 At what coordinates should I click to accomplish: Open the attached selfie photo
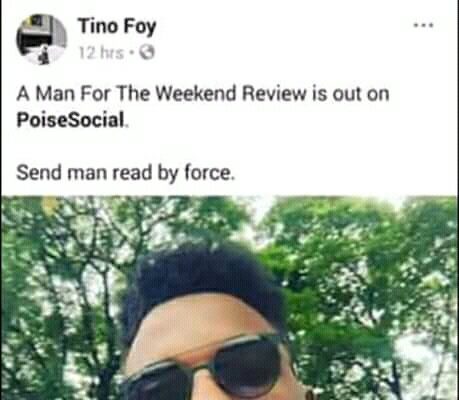pyautogui.click(x=229, y=298)
